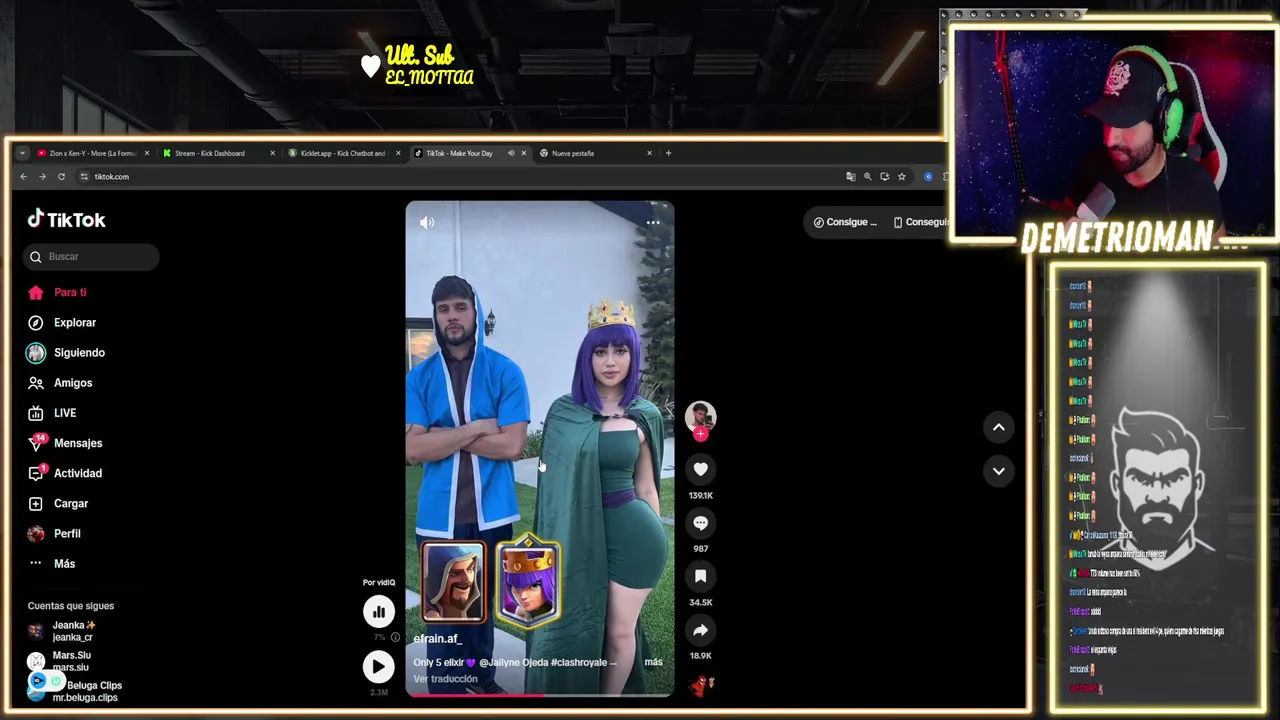This screenshot has width=1280, height=720.
Task: Click the TikTok logo
Action: (66, 220)
